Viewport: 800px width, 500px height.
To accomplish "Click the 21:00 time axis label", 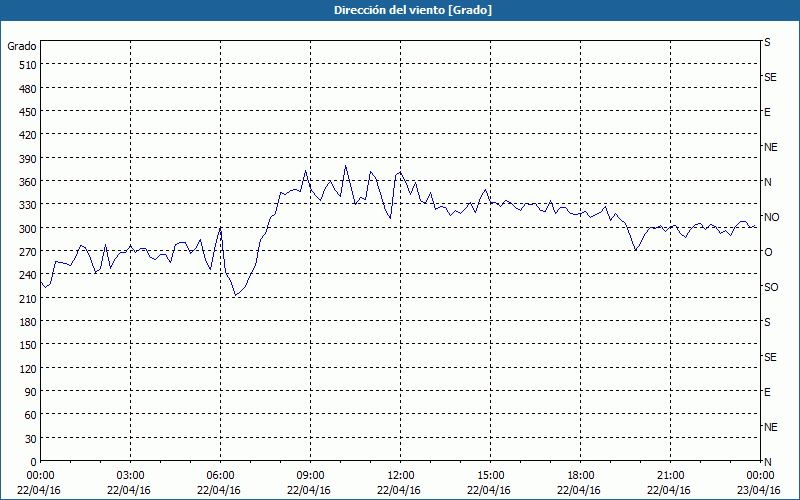I will [670, 476].
